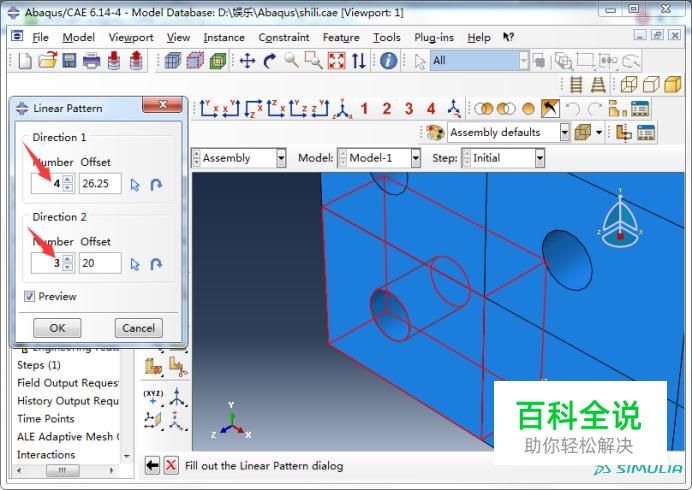The width and height of the screenshot is (692, 490).
Task: Select Time Points in model tree
Action: [45, 418]
